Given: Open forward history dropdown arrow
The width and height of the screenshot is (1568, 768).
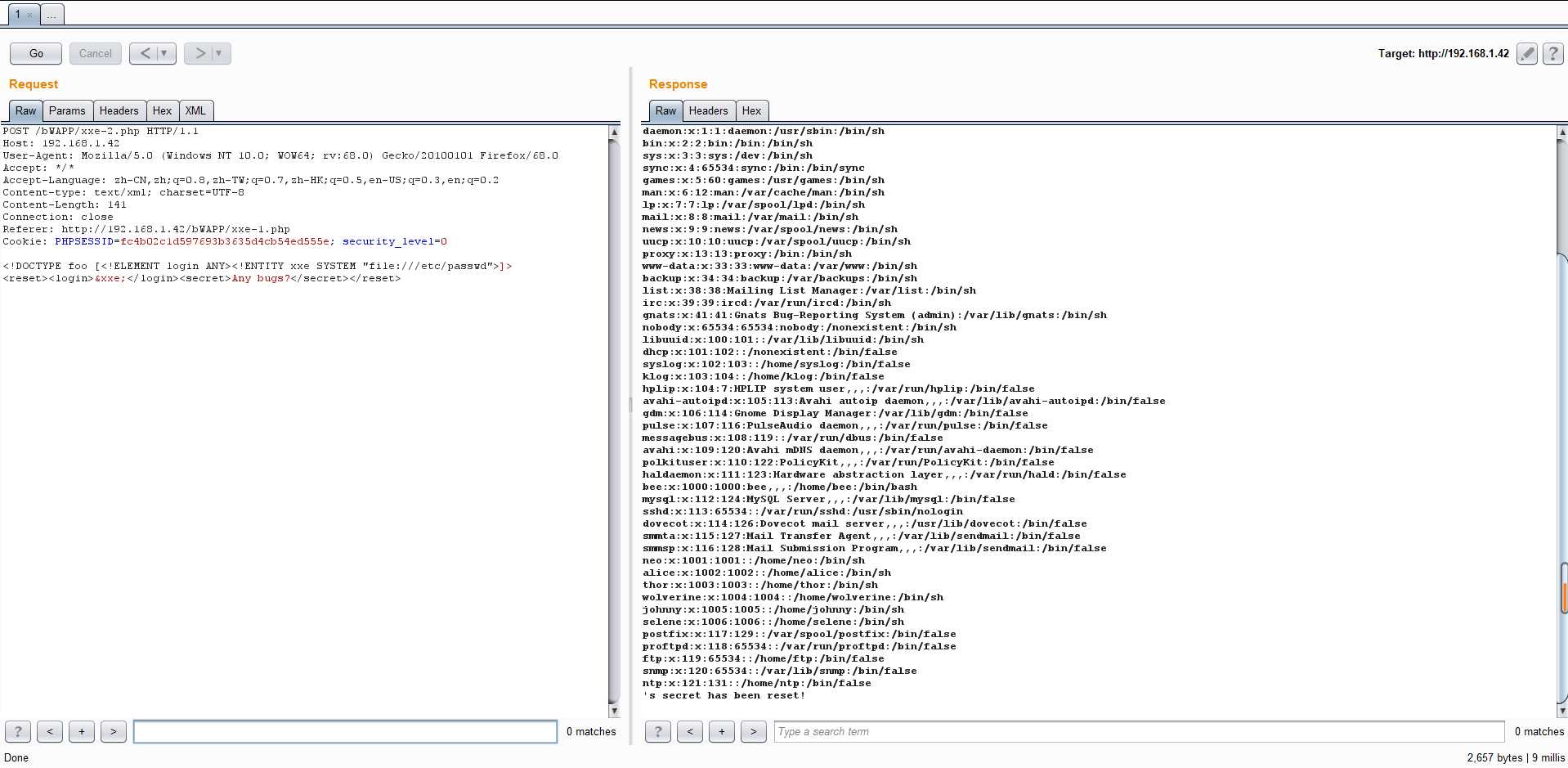Looking at the screenshot, I should [220, 53].
